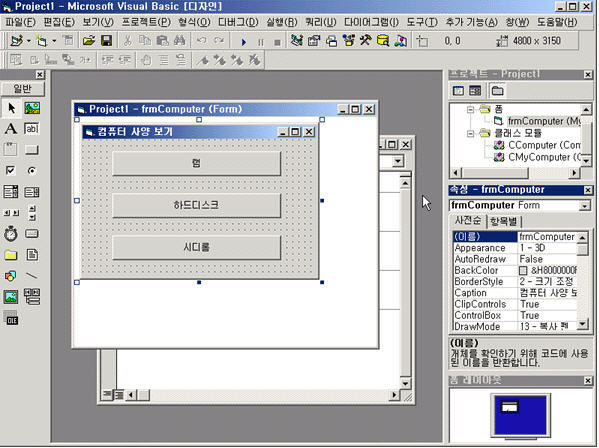
Task: Open the 디버그(D) menu
Action: coord(238,22)
